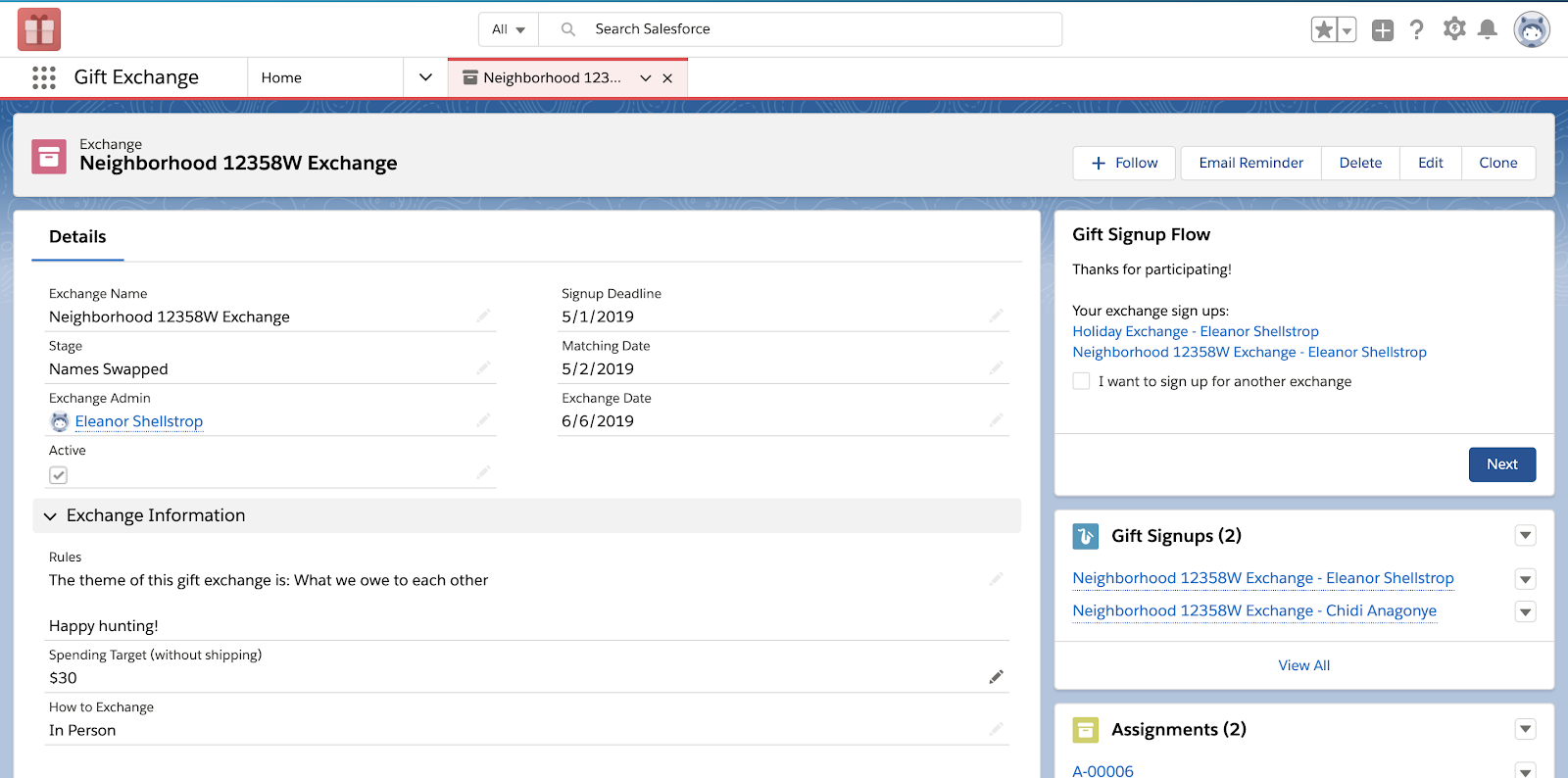1568x778 pixels.
Task: Open Eleanor Shellstrop's signup in Gift Signups list
Action: [x=1263, y=578]
